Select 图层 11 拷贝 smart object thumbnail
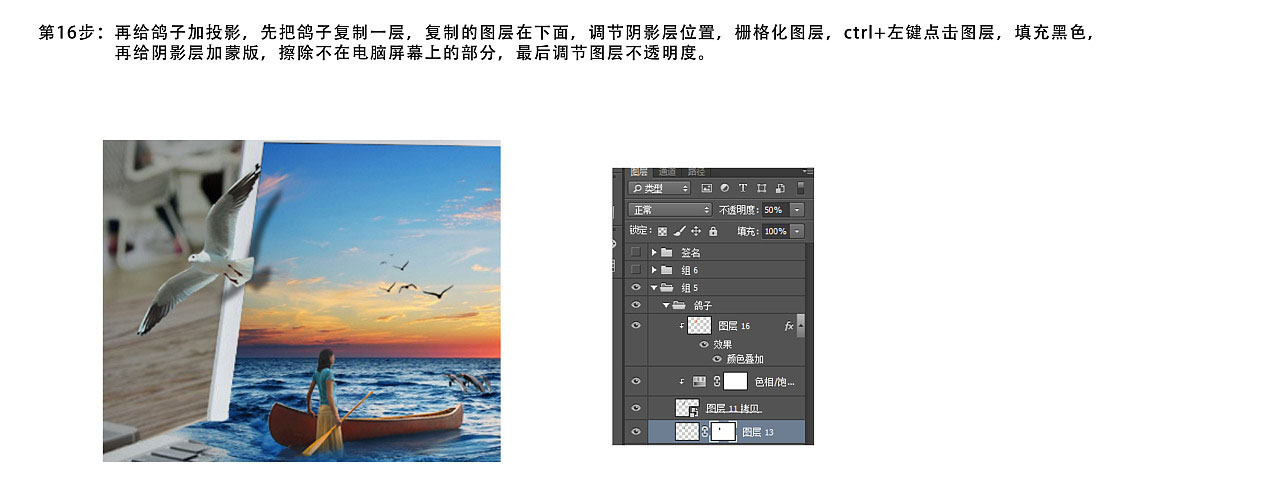 coord(687,407)
